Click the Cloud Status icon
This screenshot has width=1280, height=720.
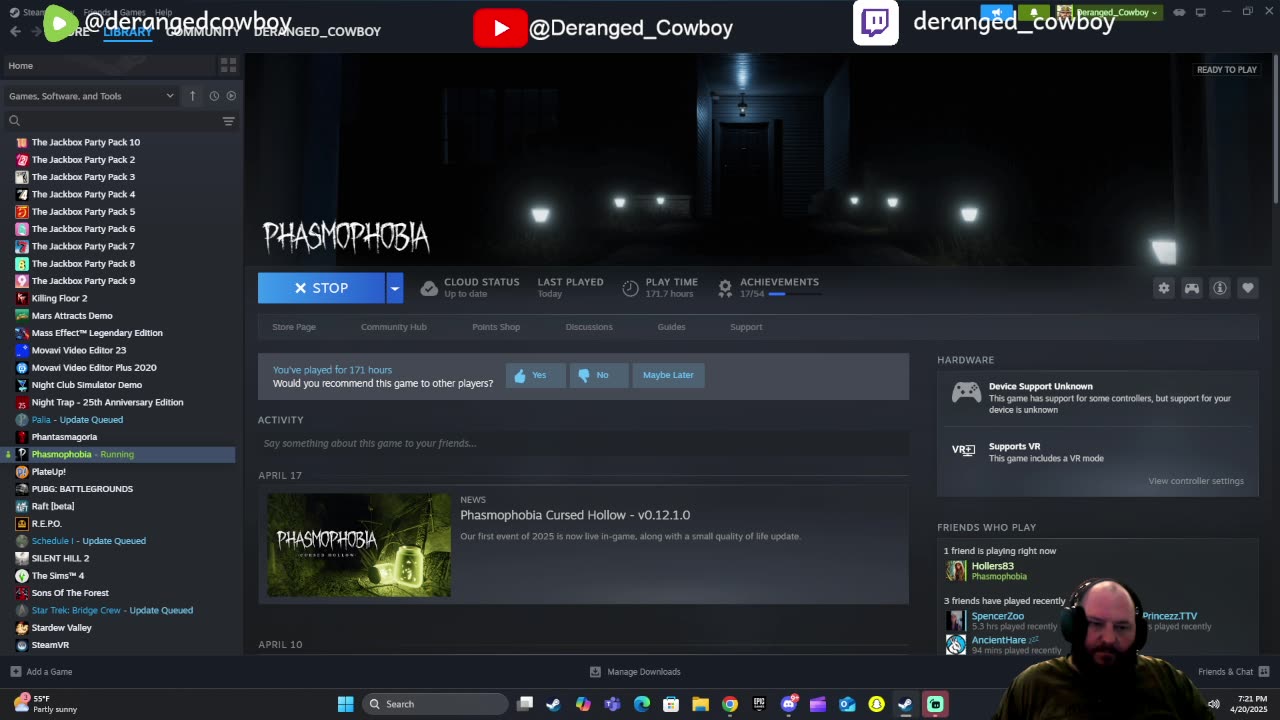[429, 288]
